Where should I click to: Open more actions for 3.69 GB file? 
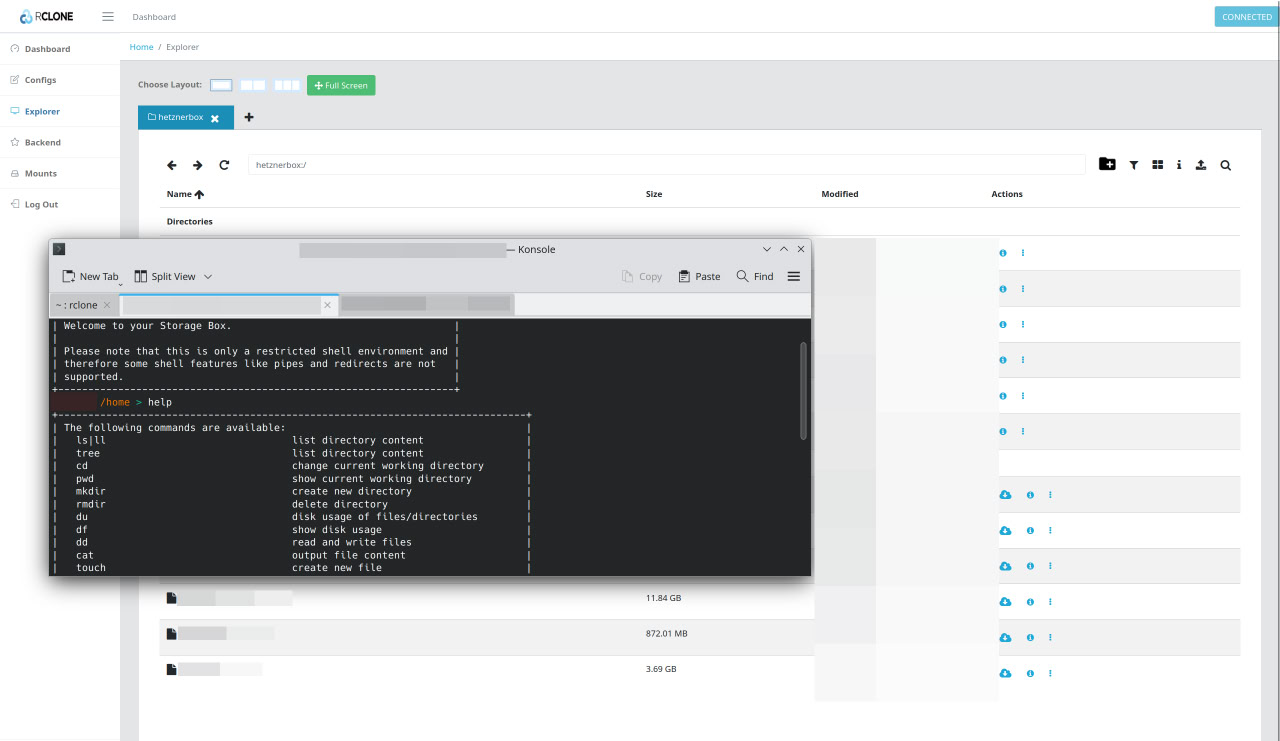coord(1050,674)
